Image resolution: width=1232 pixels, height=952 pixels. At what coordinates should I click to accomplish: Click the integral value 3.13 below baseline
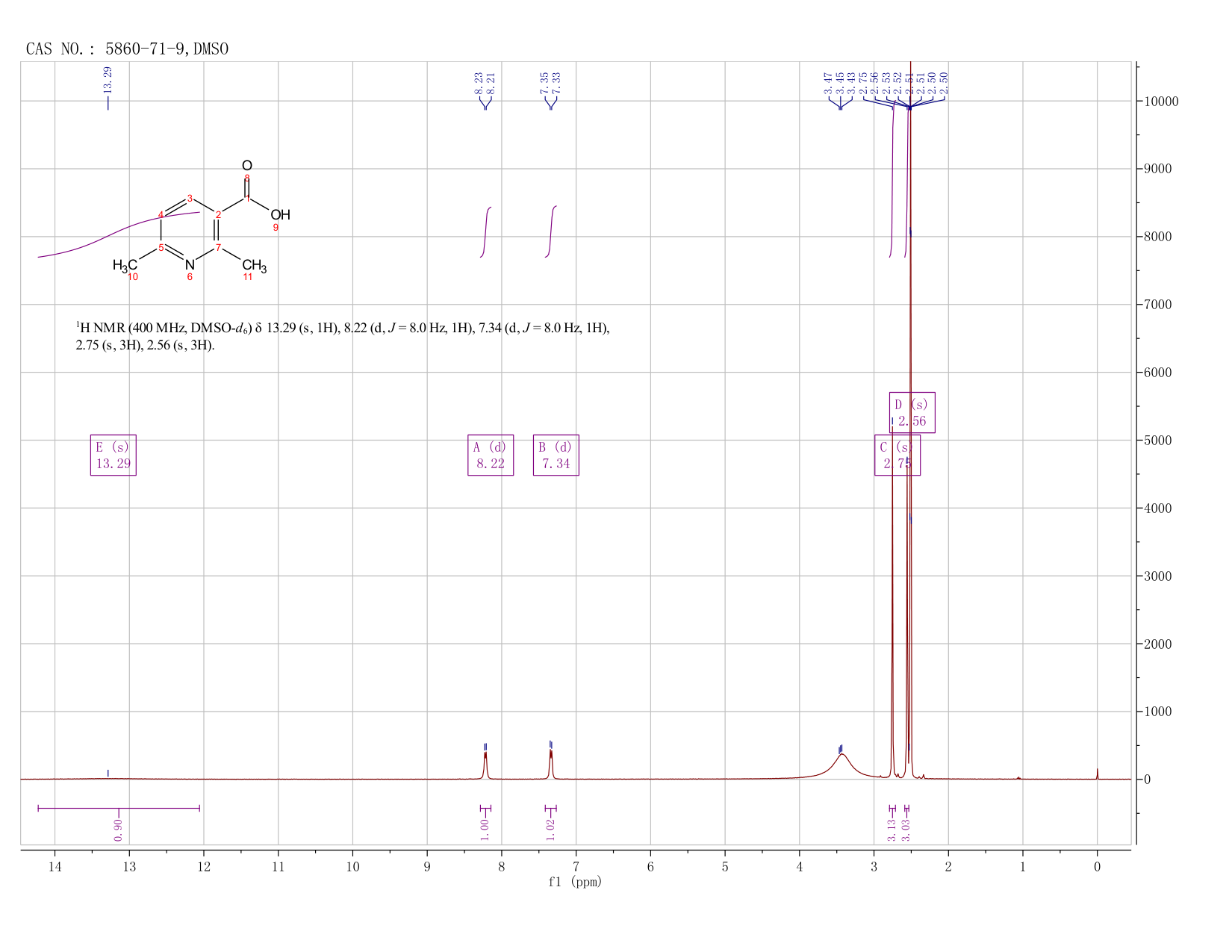(892, 830)
